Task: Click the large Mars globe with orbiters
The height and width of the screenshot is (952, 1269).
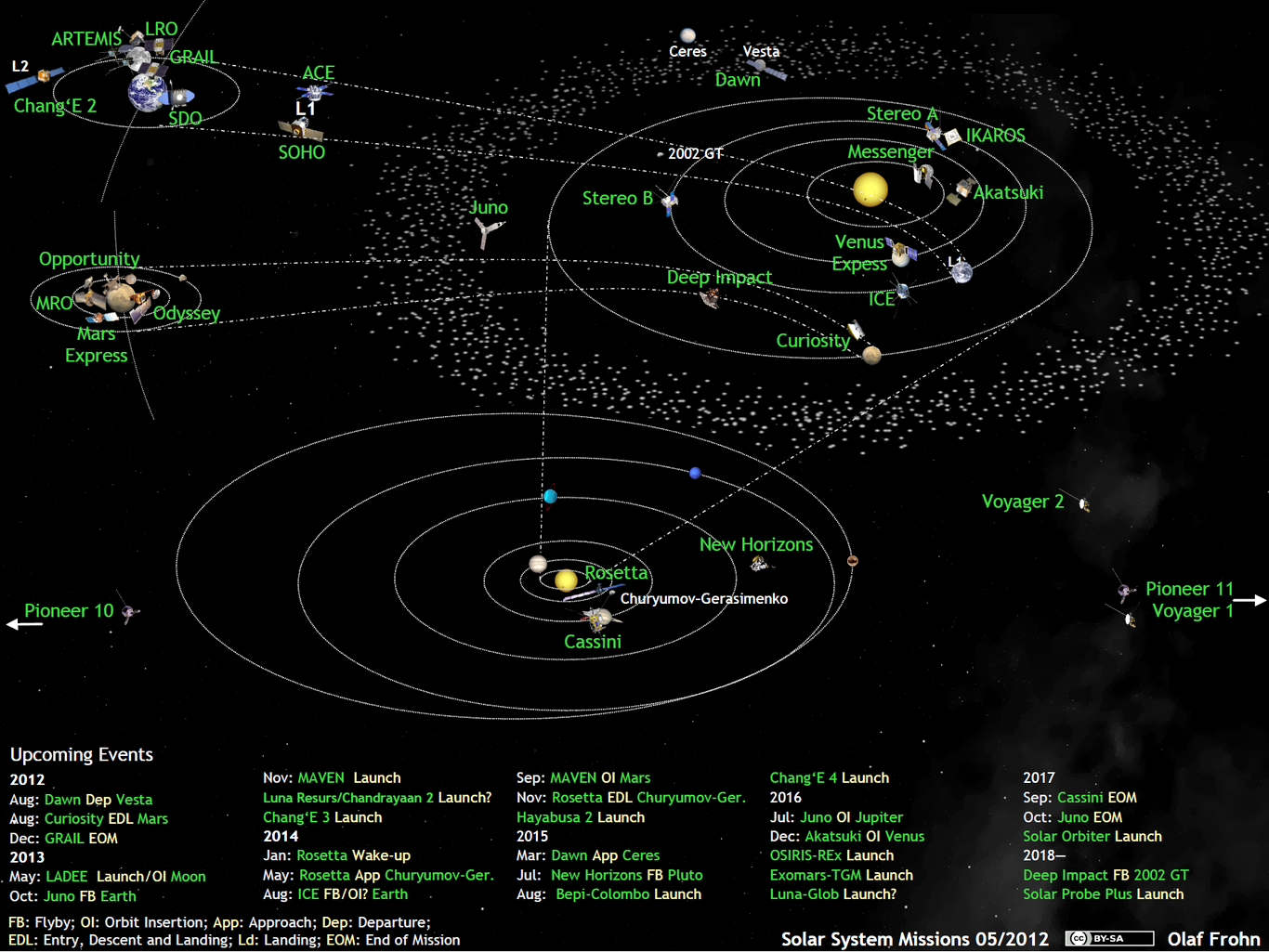Action: point(119,297)
